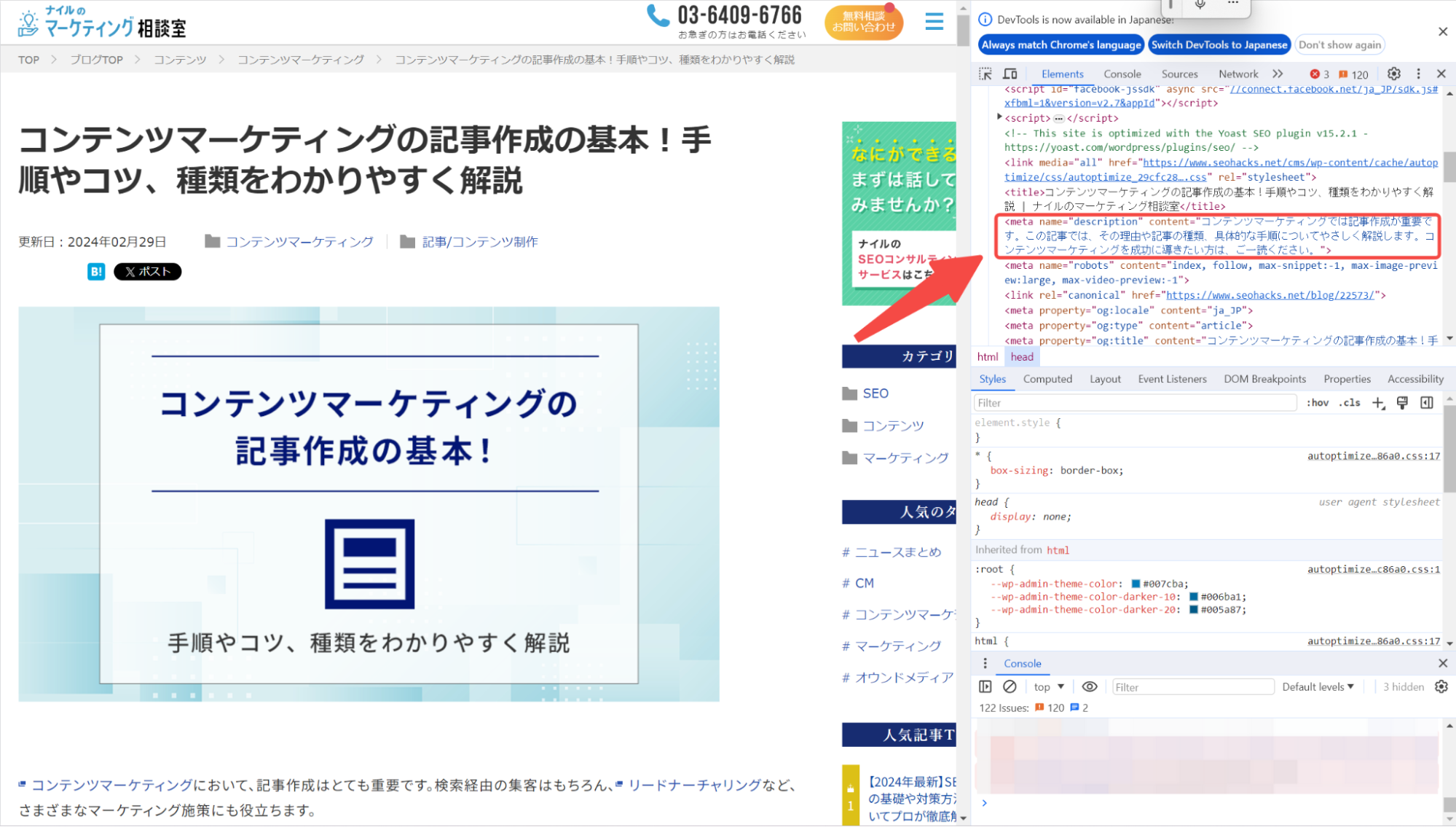
Task: Show the console sidebar icon
Action: (985, 686)
